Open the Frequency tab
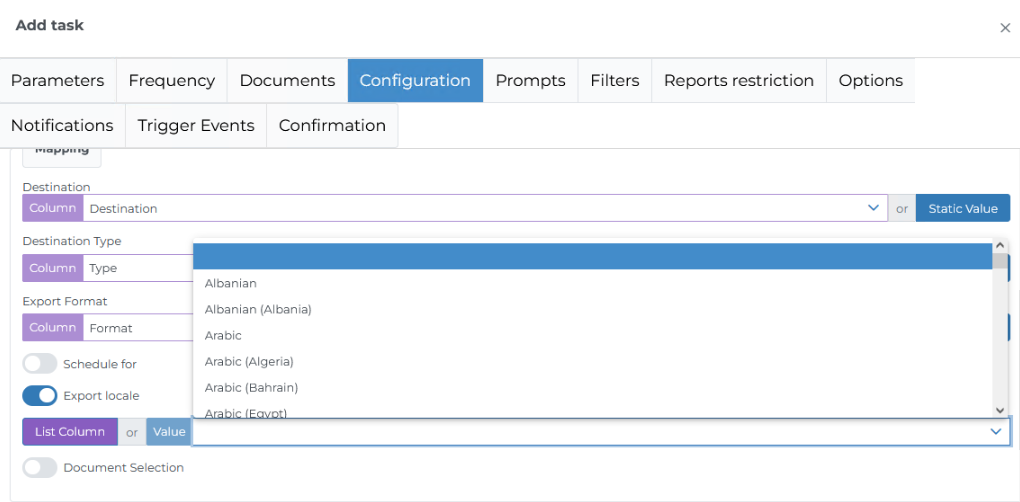Viewport: 1020px width, 502px height. [x=172, y=81]
